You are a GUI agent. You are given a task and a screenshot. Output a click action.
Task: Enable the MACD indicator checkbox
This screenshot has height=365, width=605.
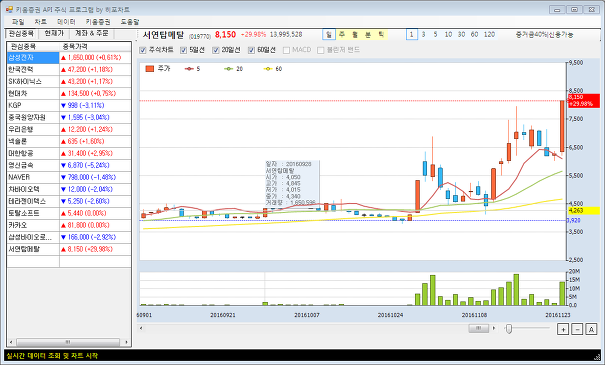(286, 50)
